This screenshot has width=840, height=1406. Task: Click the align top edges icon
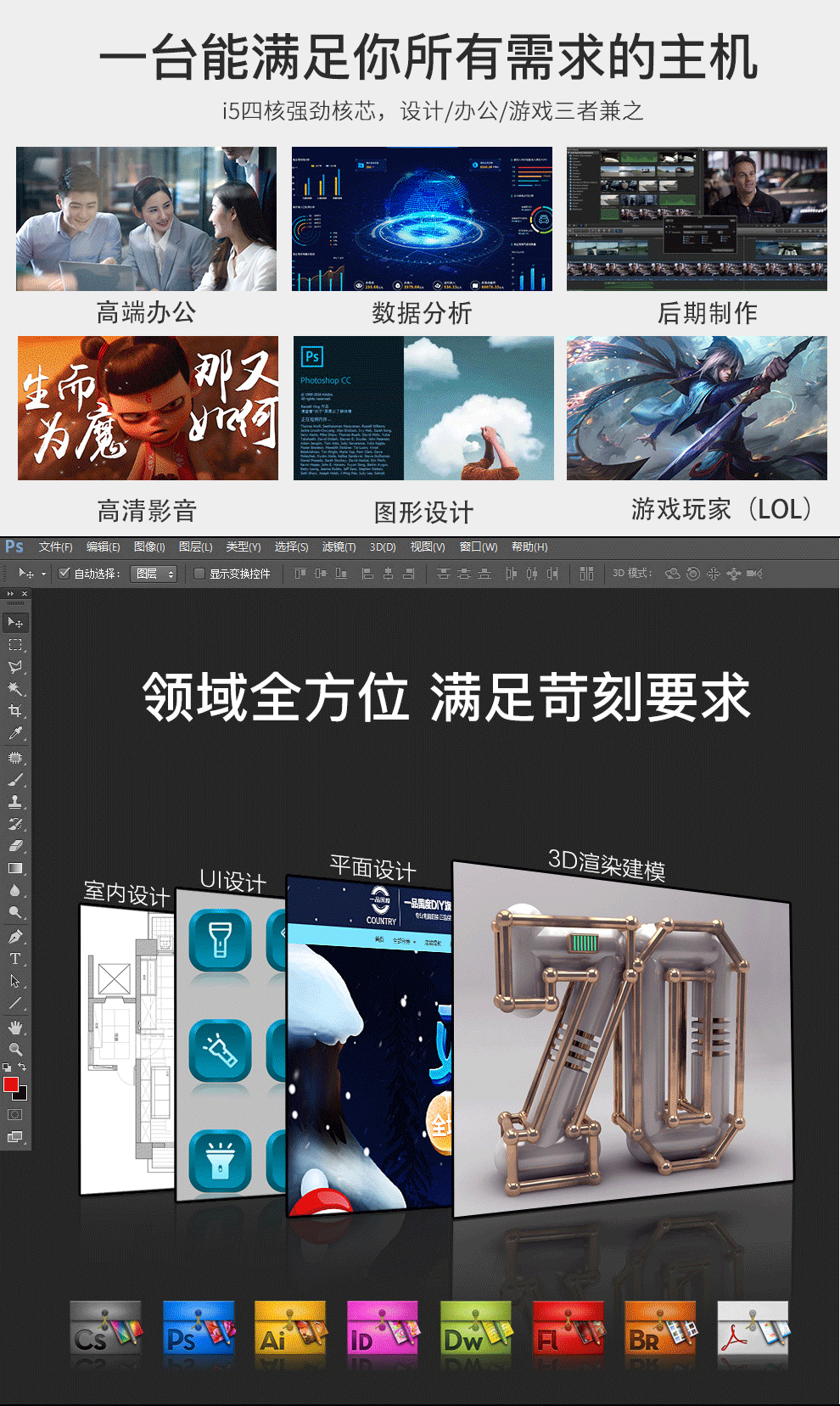[300, 574]
